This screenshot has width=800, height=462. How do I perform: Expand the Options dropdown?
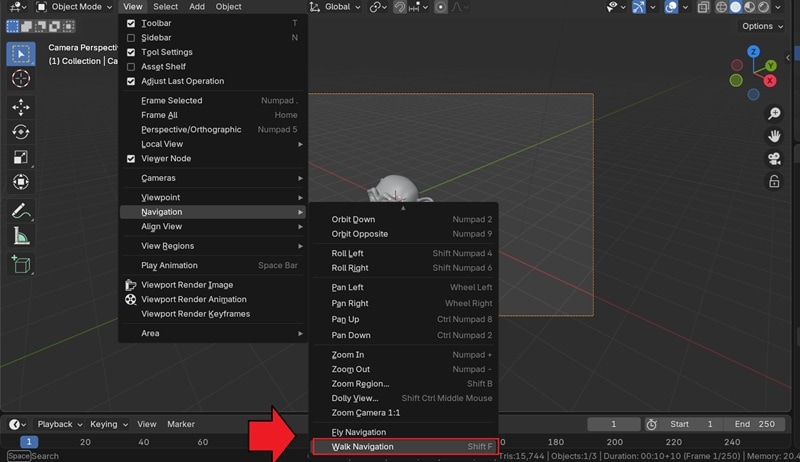(762, 26)
